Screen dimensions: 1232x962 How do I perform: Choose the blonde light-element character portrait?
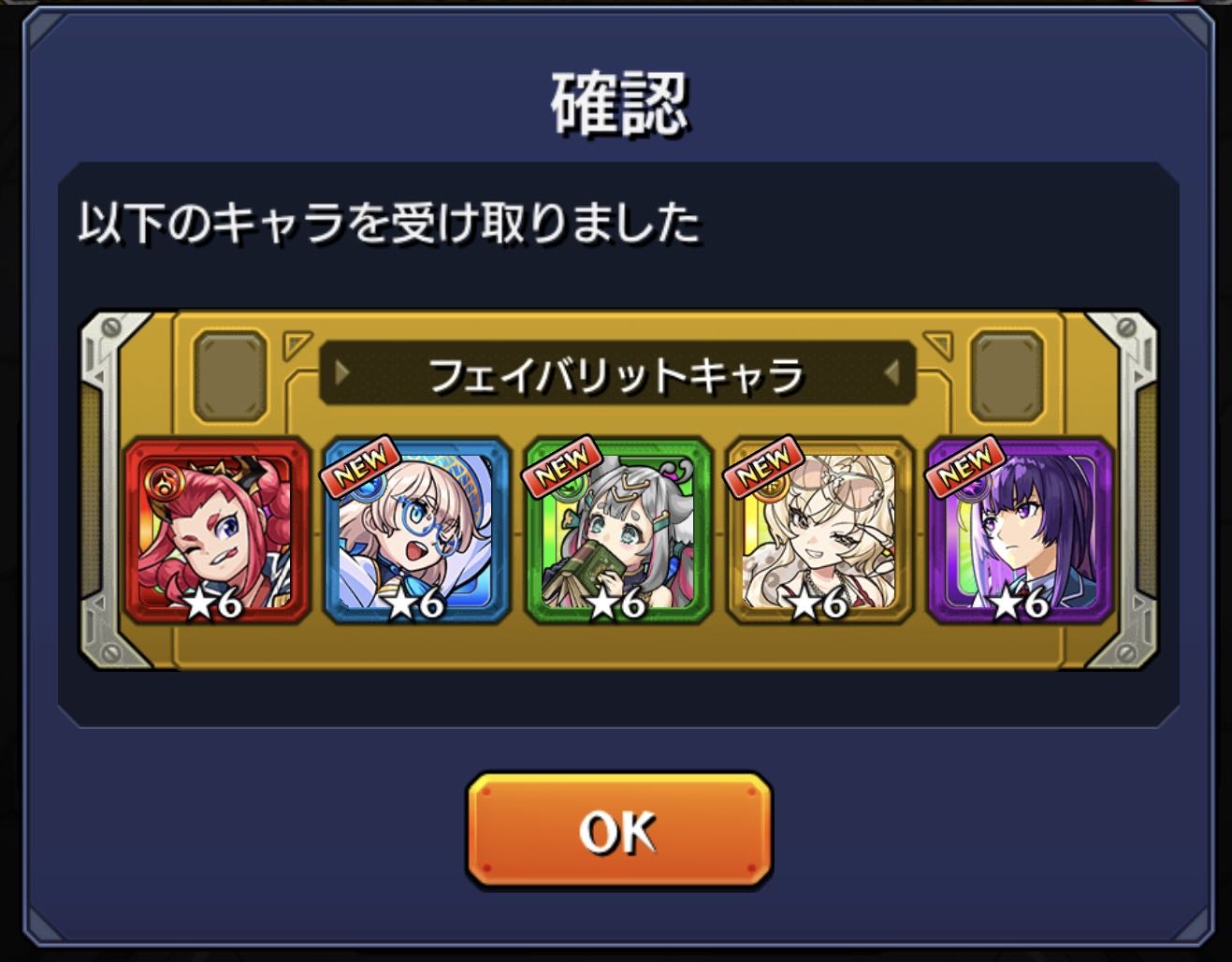tap(819, 531)
